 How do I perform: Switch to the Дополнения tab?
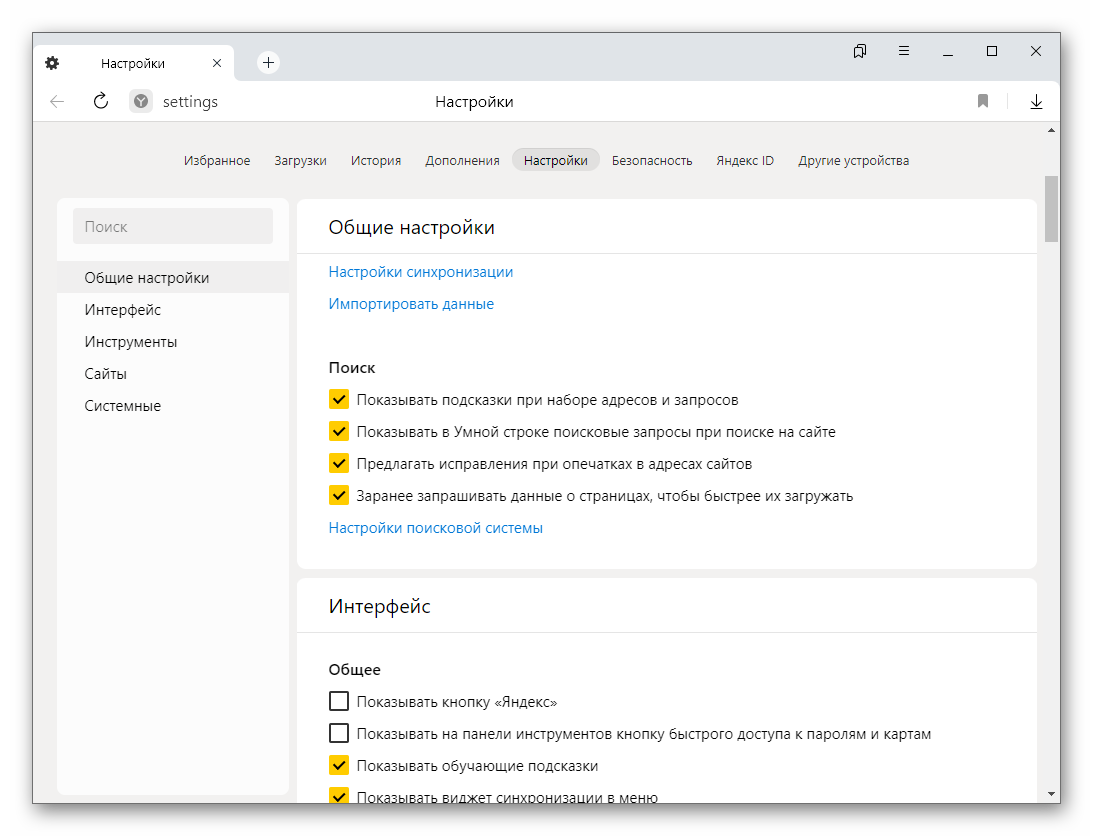pos(462,160)
